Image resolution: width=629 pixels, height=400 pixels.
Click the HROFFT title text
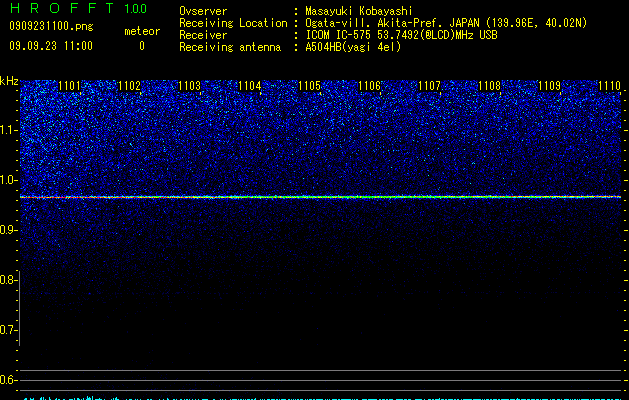click(x=62, y=8)
